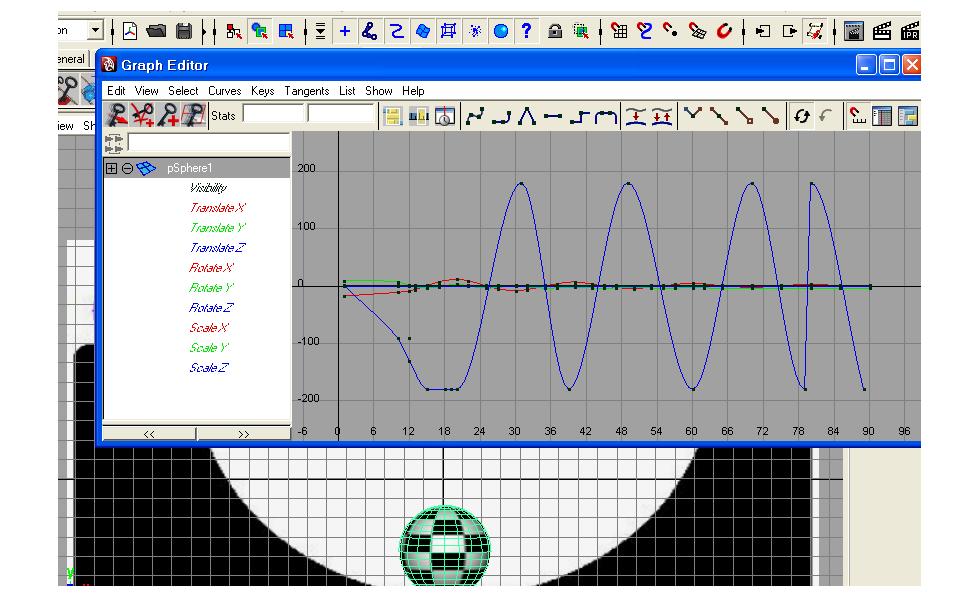Viewport: 956px width, 609px height.
Task: Open the List menu
Action: pos(347,91)
